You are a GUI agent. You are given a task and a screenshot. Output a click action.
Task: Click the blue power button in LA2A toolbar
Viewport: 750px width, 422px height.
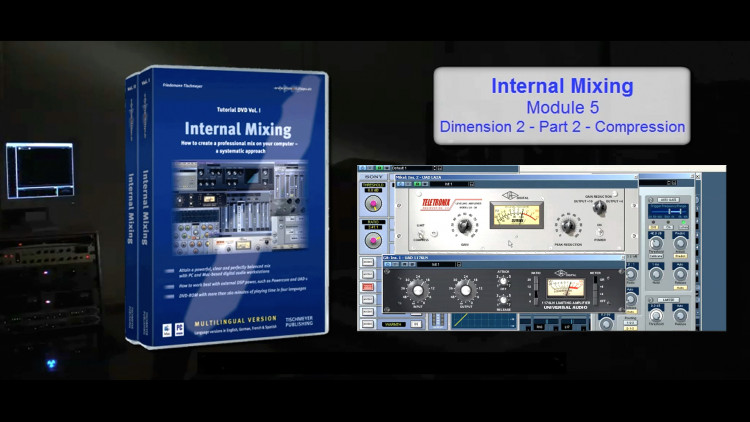point(400,184)
